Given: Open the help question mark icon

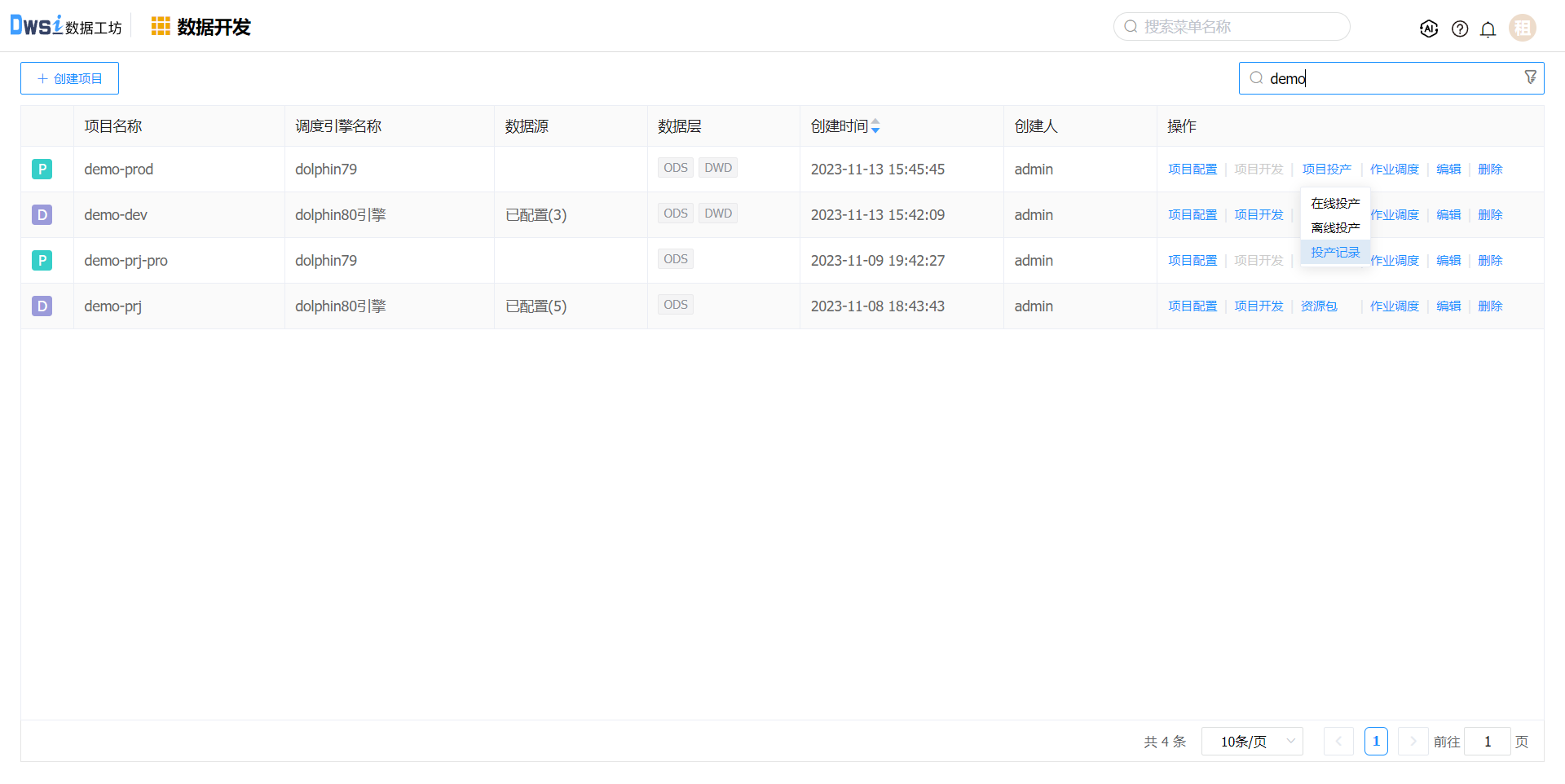Looking at the screenshot, I should point(1459,29).
